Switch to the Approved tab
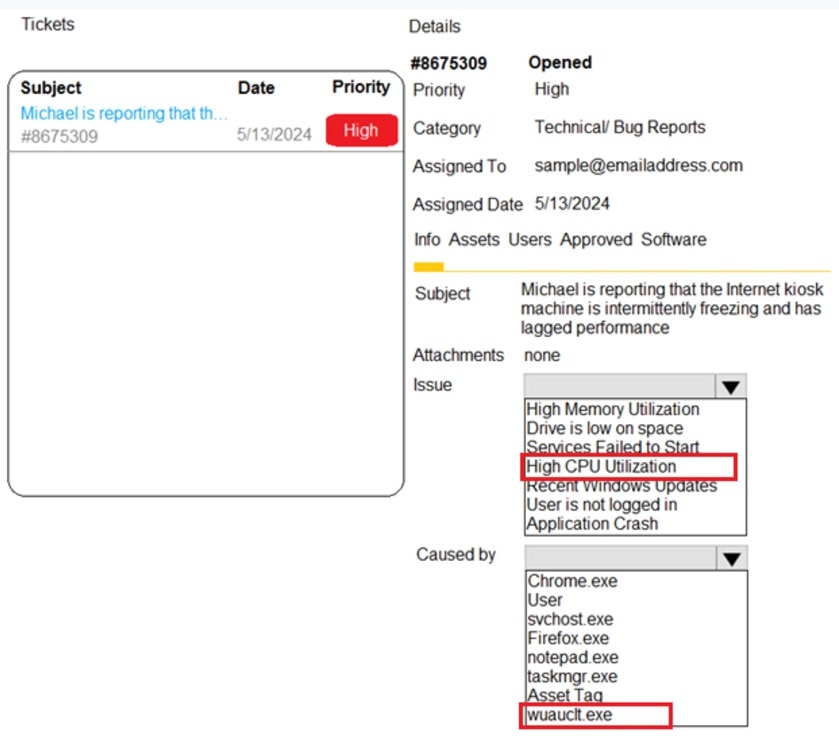Screen dimensions: 839x744 596,240
